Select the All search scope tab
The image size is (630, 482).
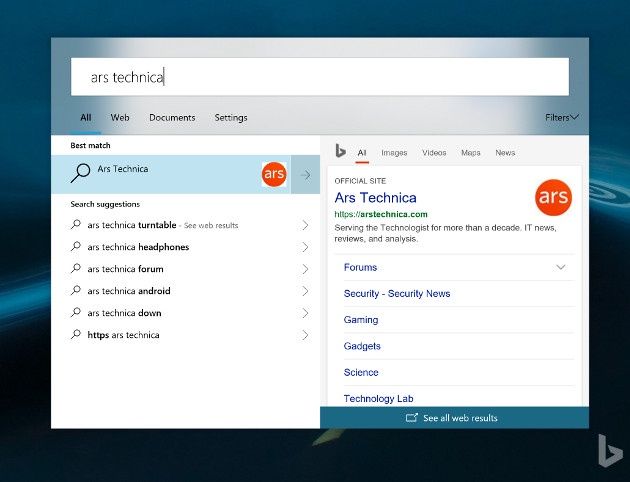[86, 118]
